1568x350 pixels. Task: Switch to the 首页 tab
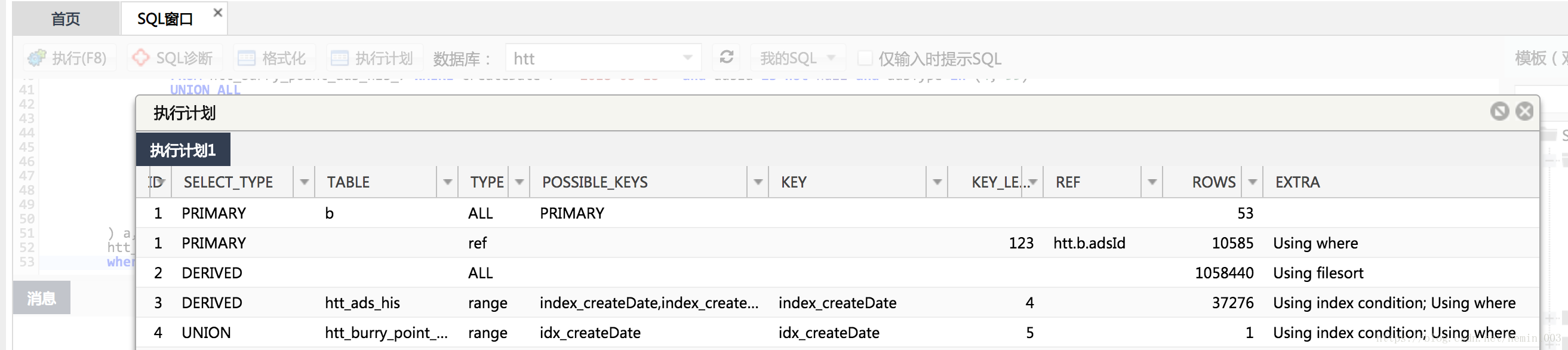pos(66,19)
